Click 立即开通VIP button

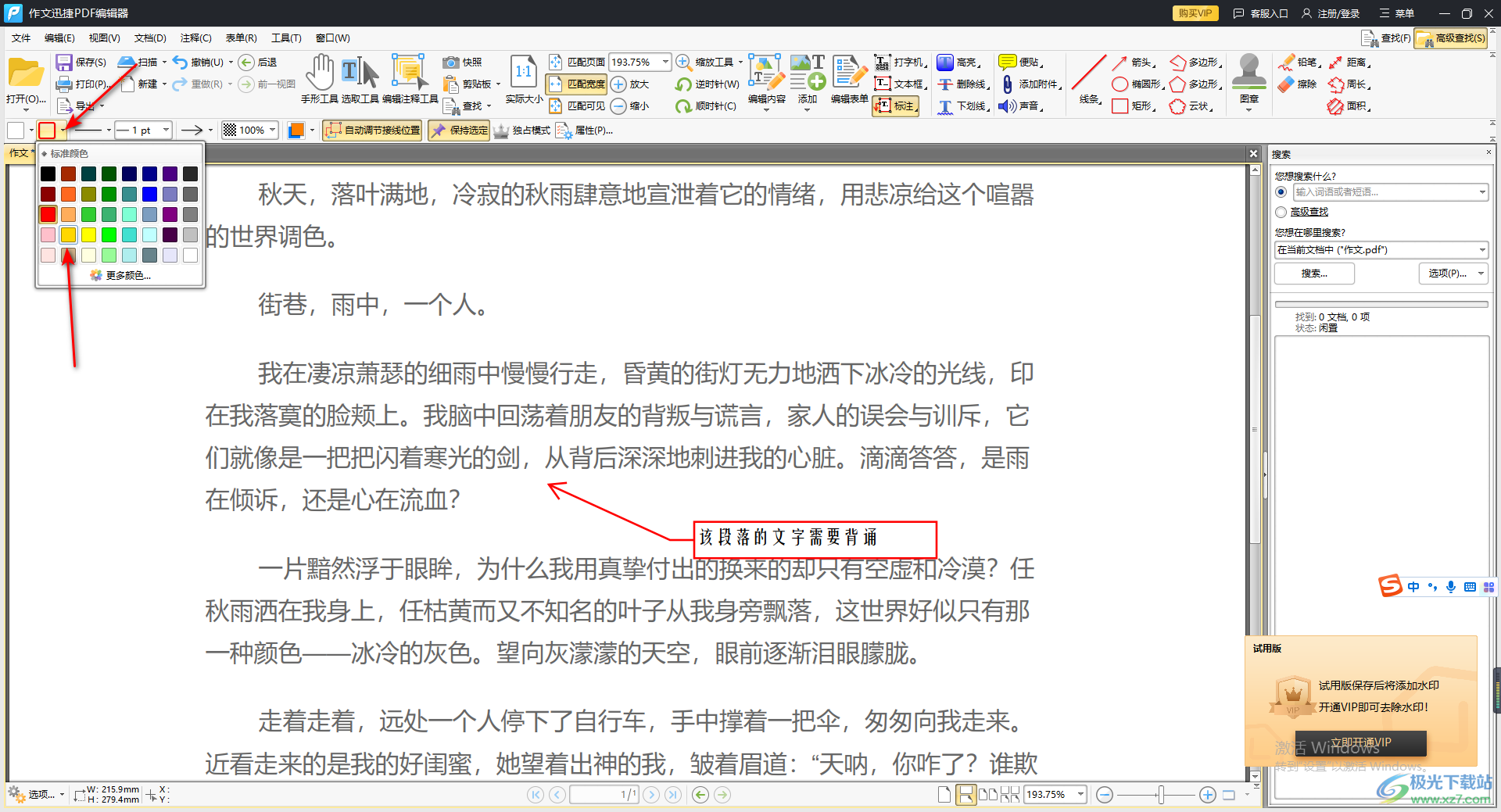[x=1360, y=742]
